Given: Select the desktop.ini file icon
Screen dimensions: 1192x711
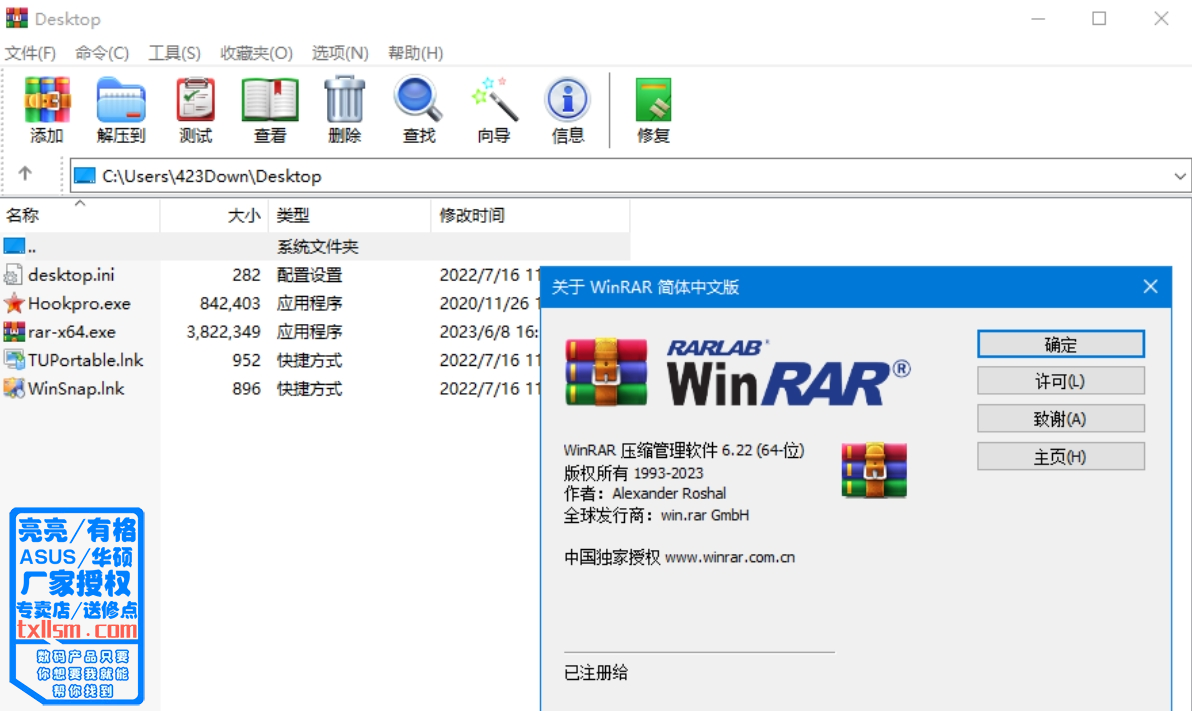Looking at the screenshot, I should [13, 275].
